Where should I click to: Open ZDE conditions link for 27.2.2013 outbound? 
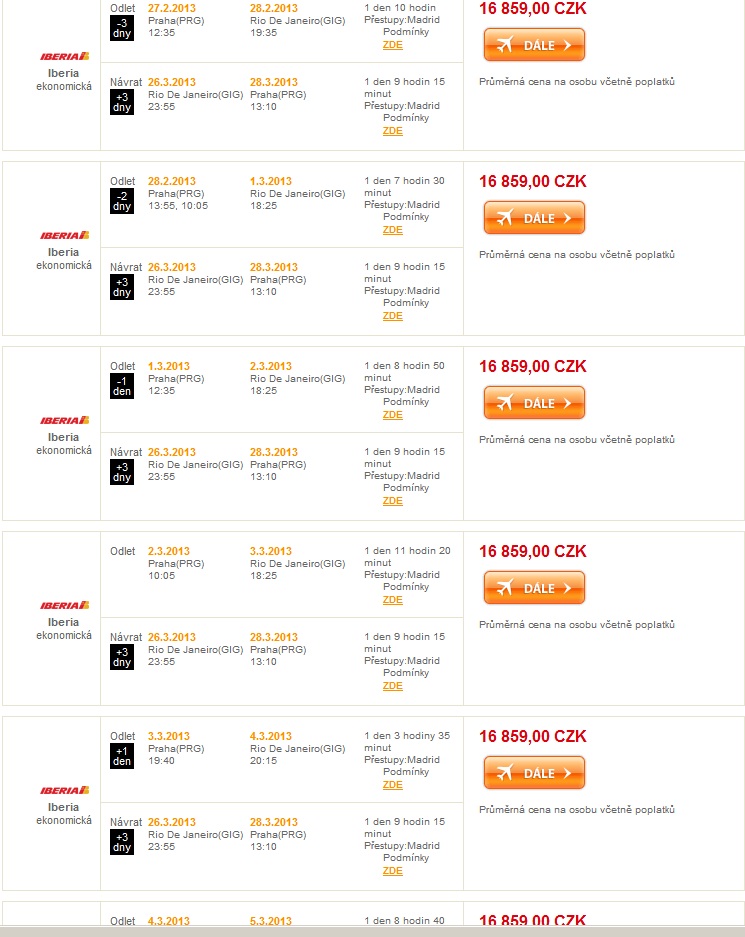coord(393,45)
